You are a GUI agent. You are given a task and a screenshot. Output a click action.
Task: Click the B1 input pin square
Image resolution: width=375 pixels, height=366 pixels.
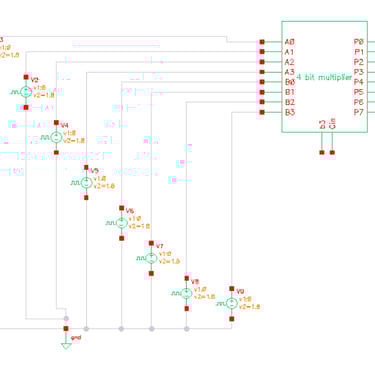point(262,92)
